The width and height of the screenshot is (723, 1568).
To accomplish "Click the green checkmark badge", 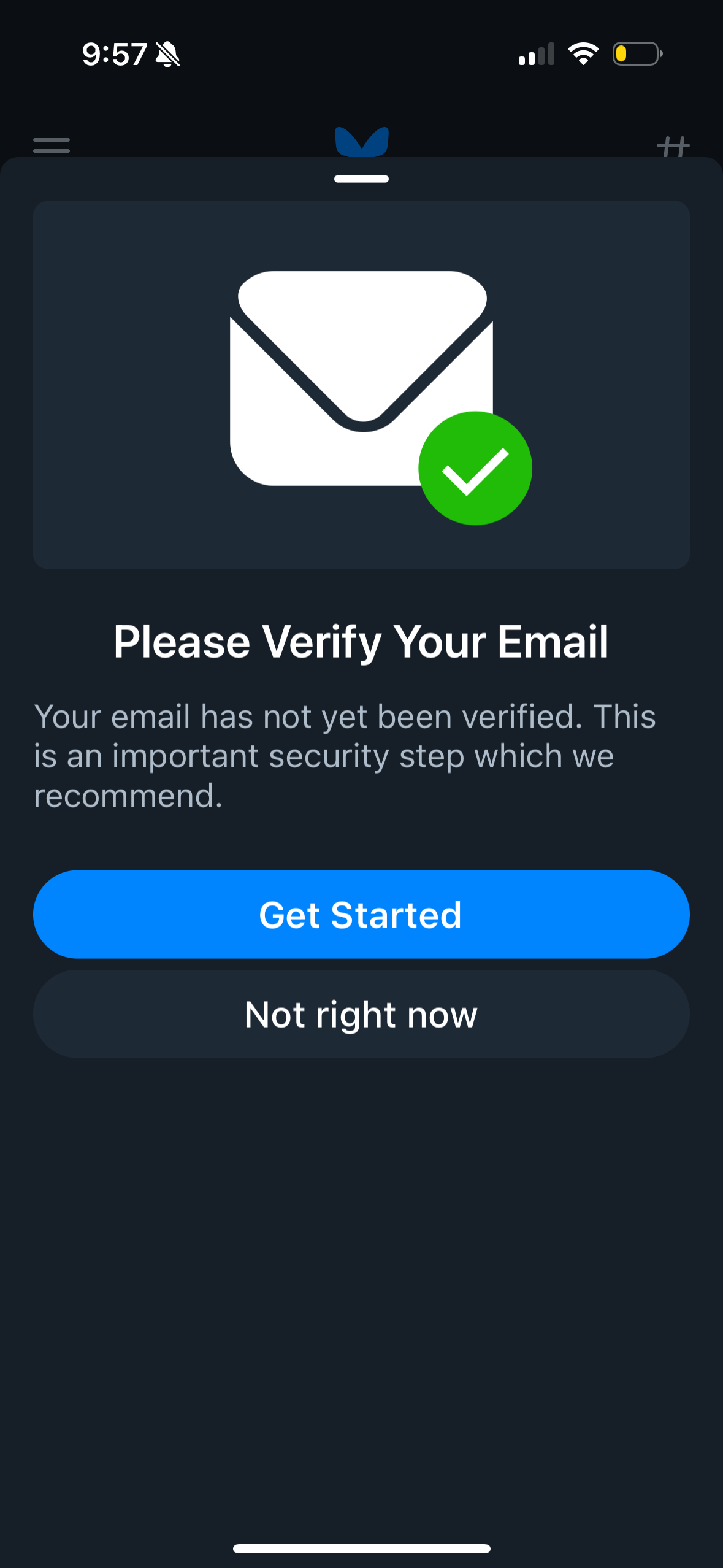I will pos(475,469).
